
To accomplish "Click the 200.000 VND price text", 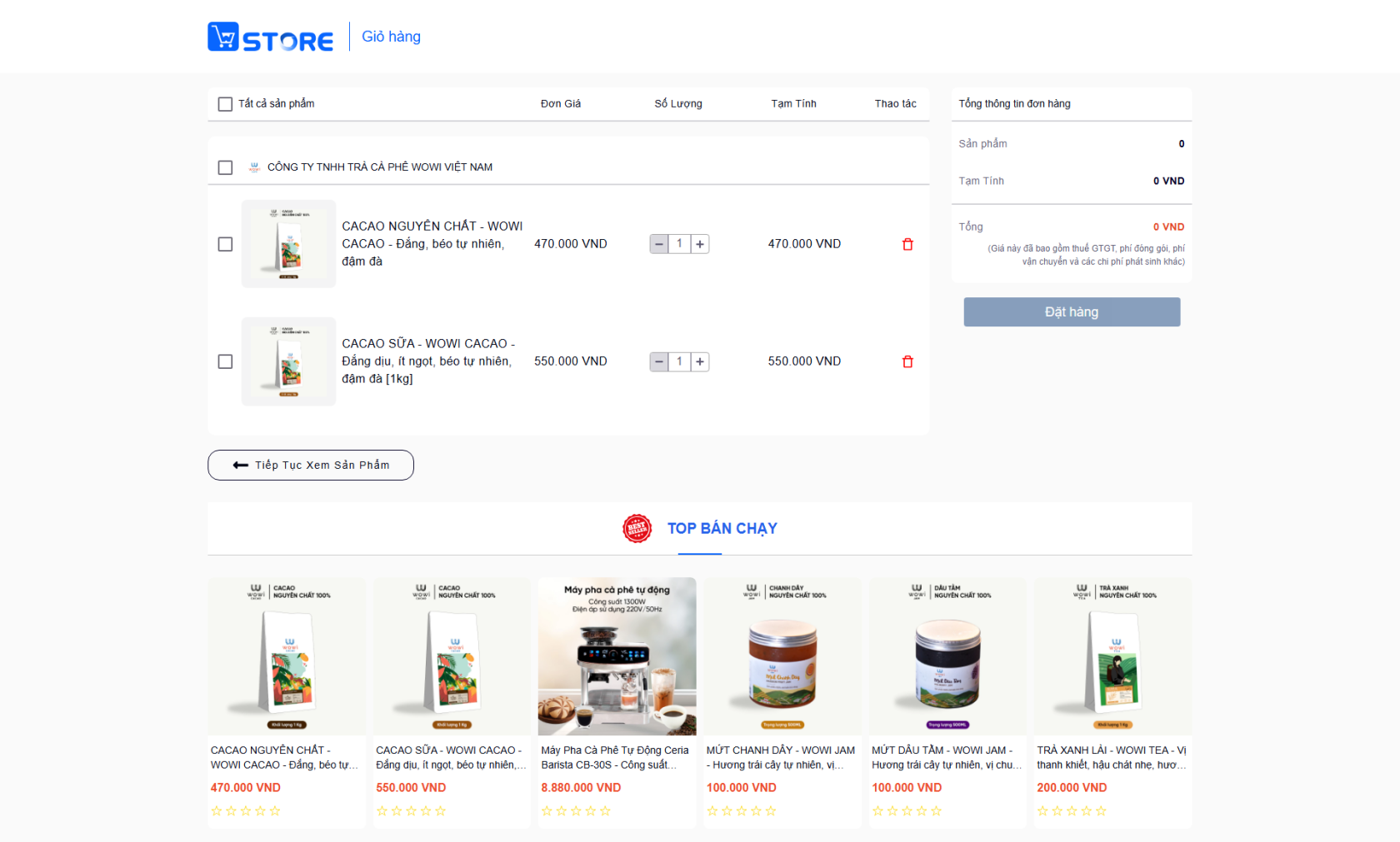I will click(1072, 787).
